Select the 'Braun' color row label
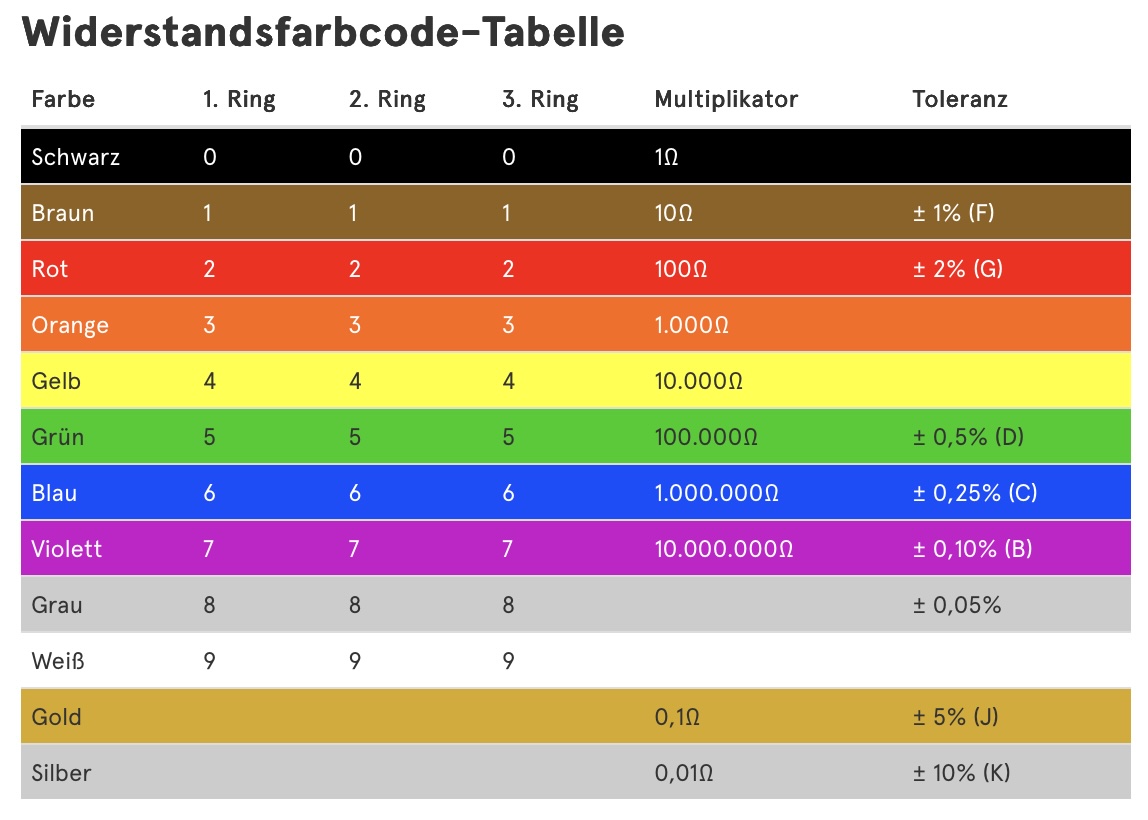 (x=63, y=213)
